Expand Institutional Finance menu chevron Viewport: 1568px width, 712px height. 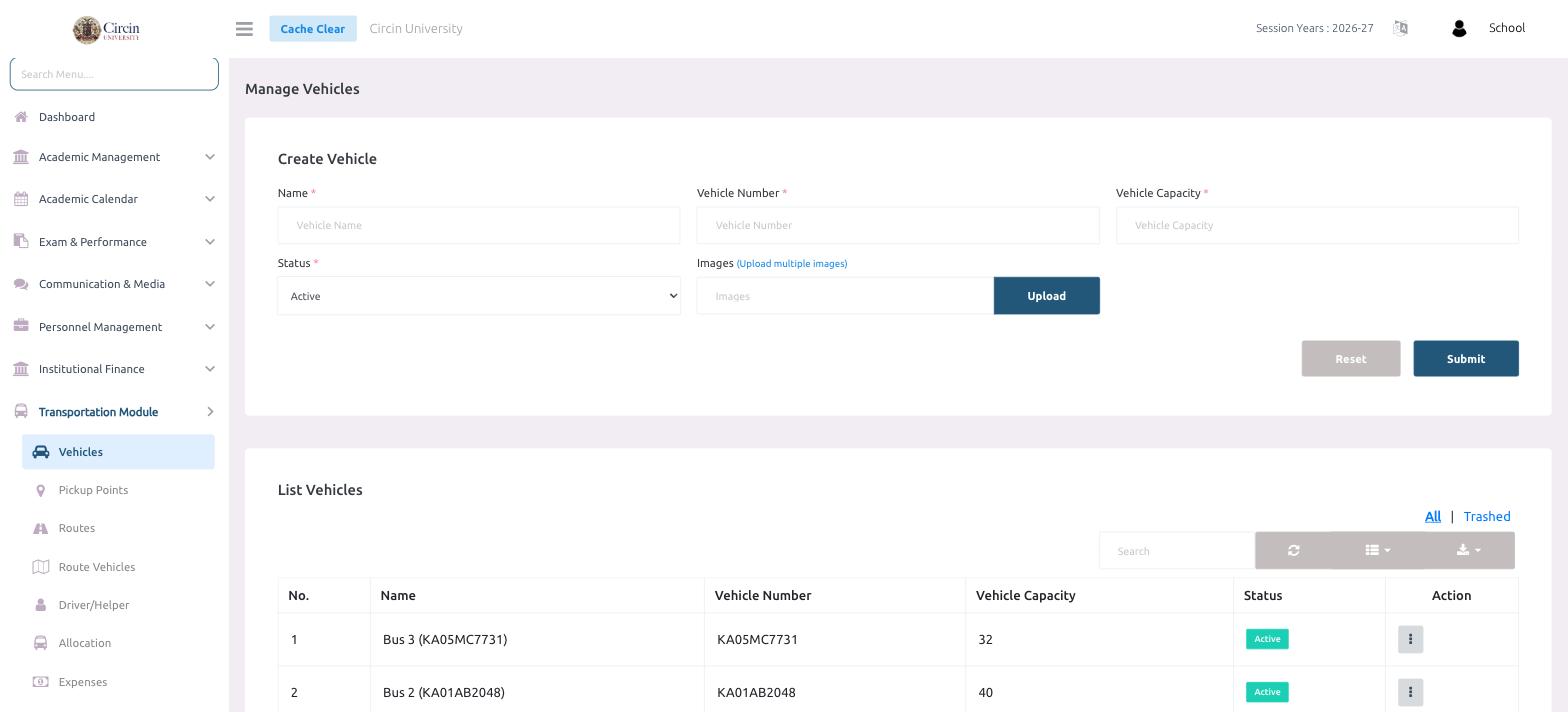[210, 369]
